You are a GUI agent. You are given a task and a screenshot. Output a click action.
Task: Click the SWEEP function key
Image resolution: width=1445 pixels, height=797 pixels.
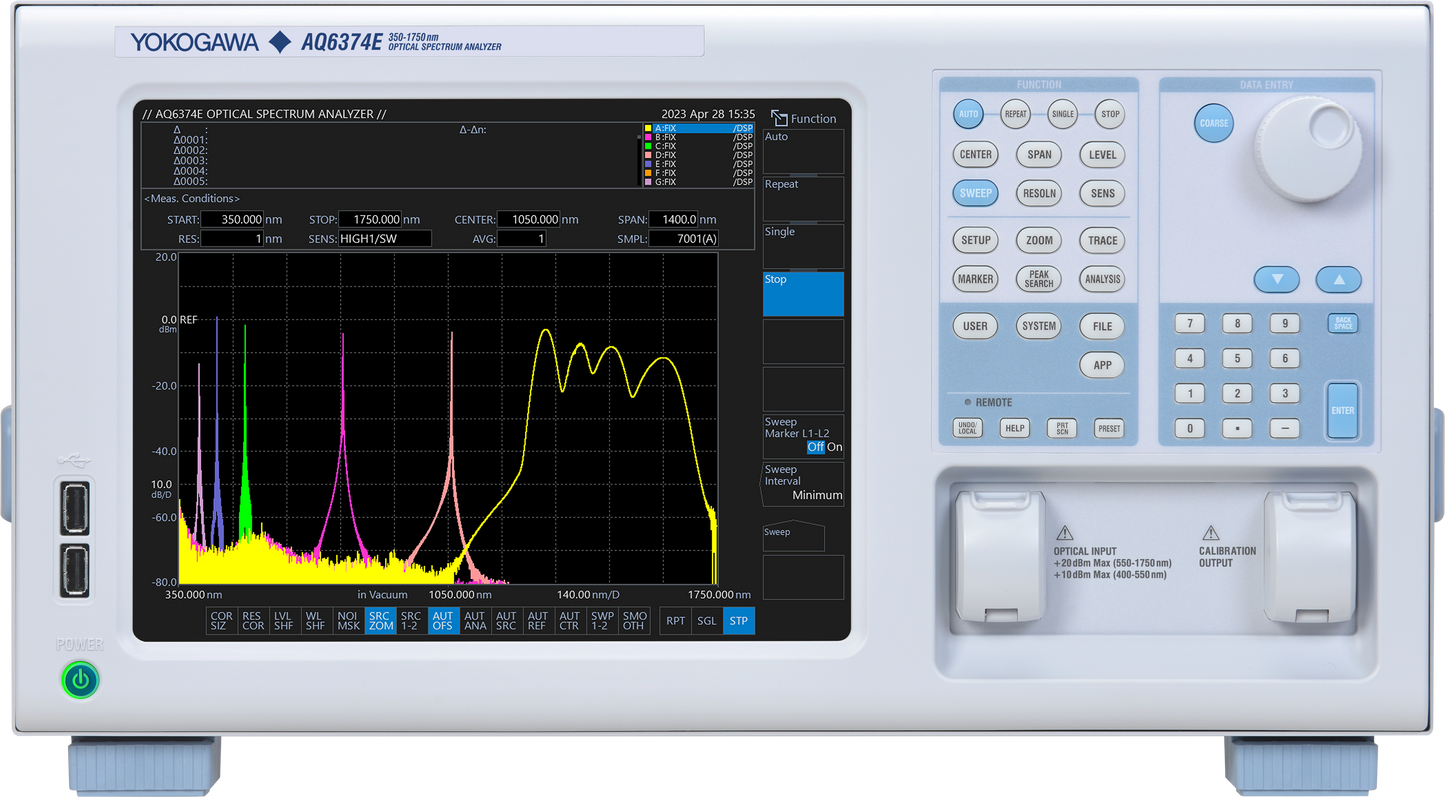pyautogui.click(x=975, y=193)
